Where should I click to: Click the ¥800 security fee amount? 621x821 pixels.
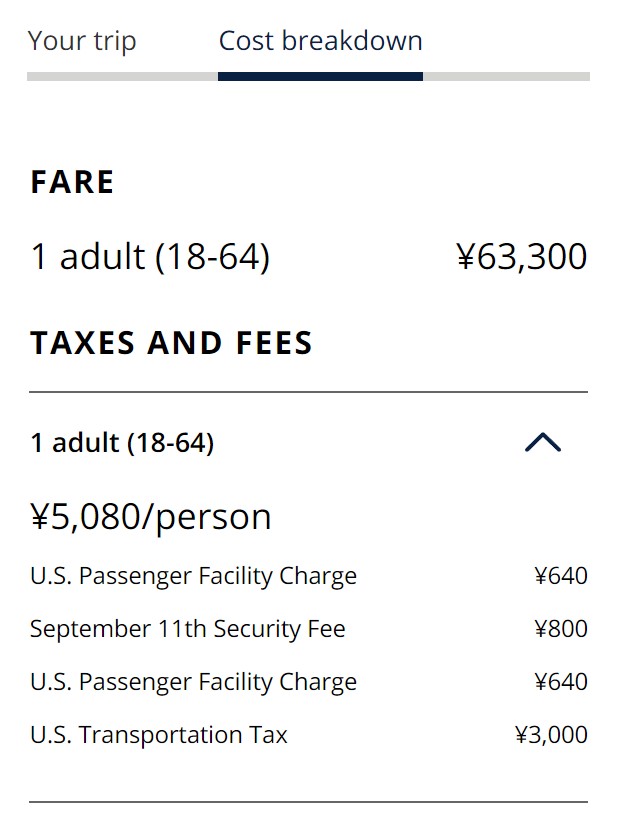click(x=560, y=629)
